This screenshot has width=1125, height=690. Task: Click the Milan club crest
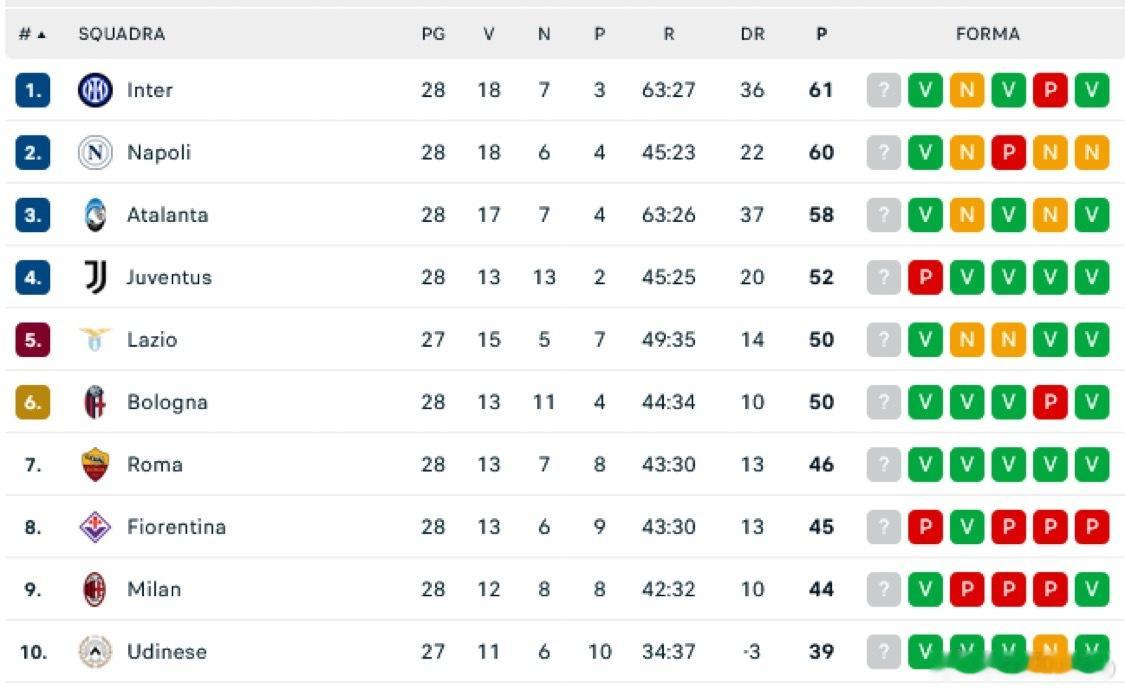[95, 589]
